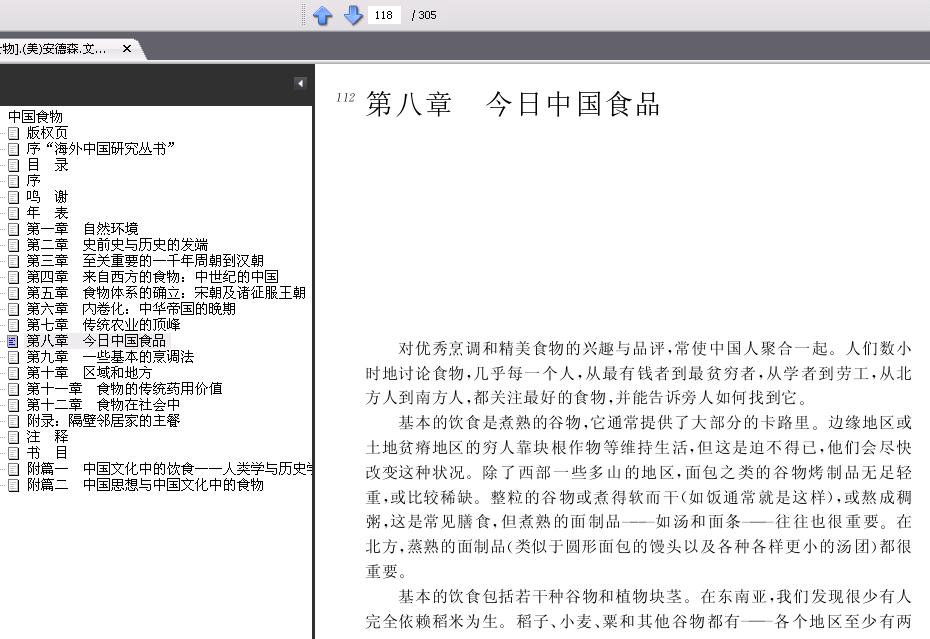
Task: Open bookmark 年 表
Action: 47,212
